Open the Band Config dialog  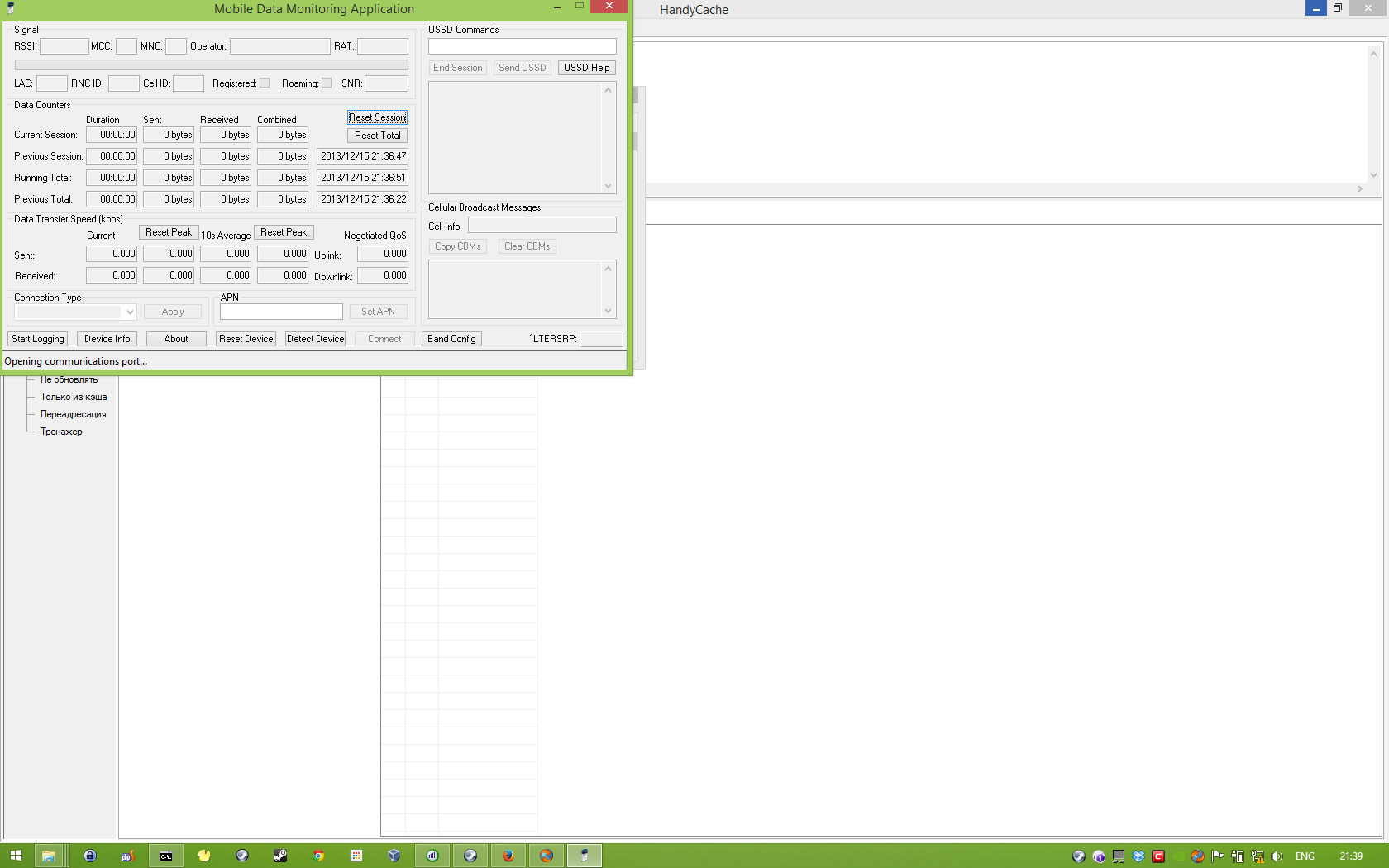451,339
